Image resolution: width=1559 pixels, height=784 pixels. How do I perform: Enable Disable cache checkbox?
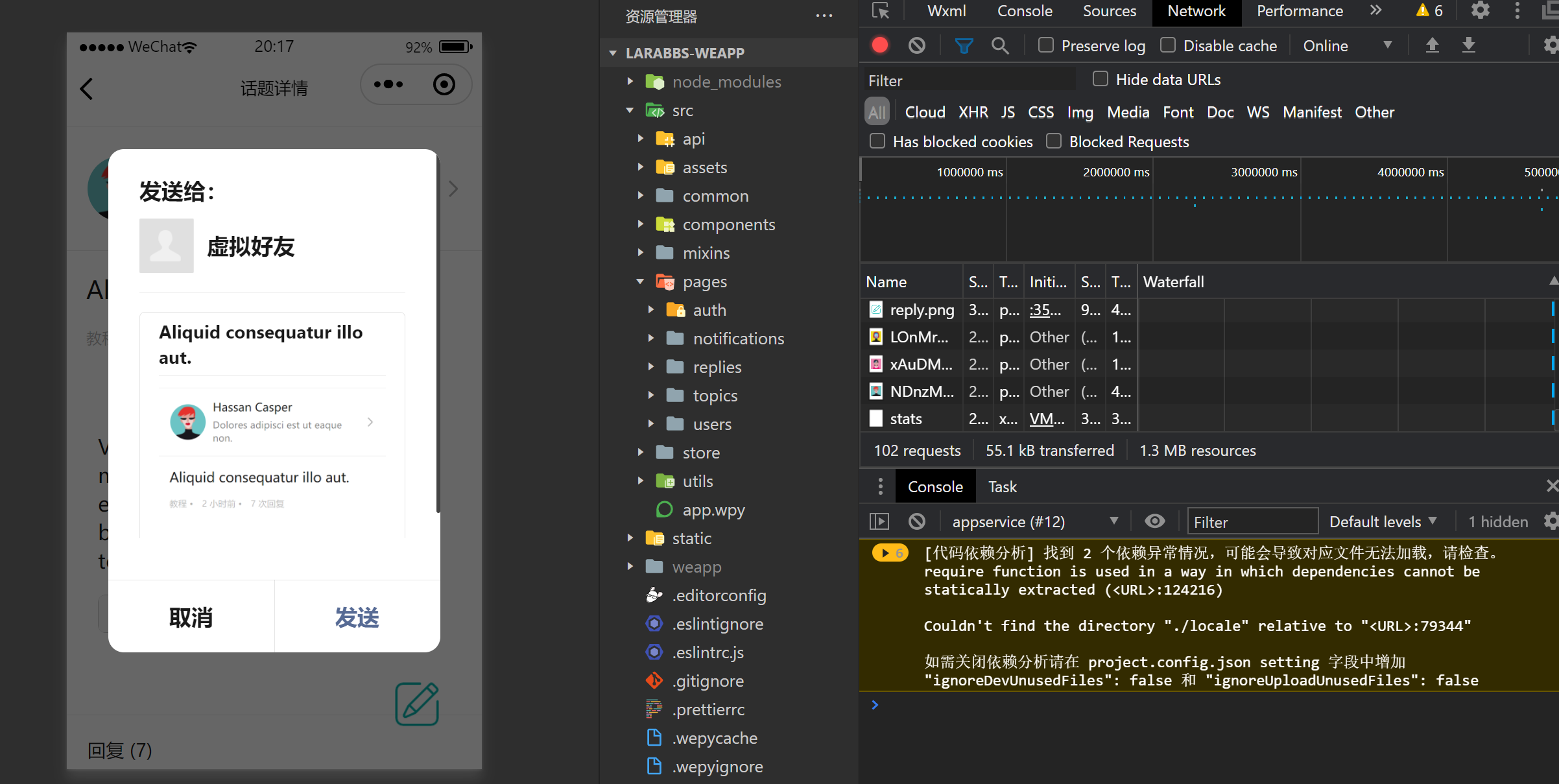click(1167, 45)
